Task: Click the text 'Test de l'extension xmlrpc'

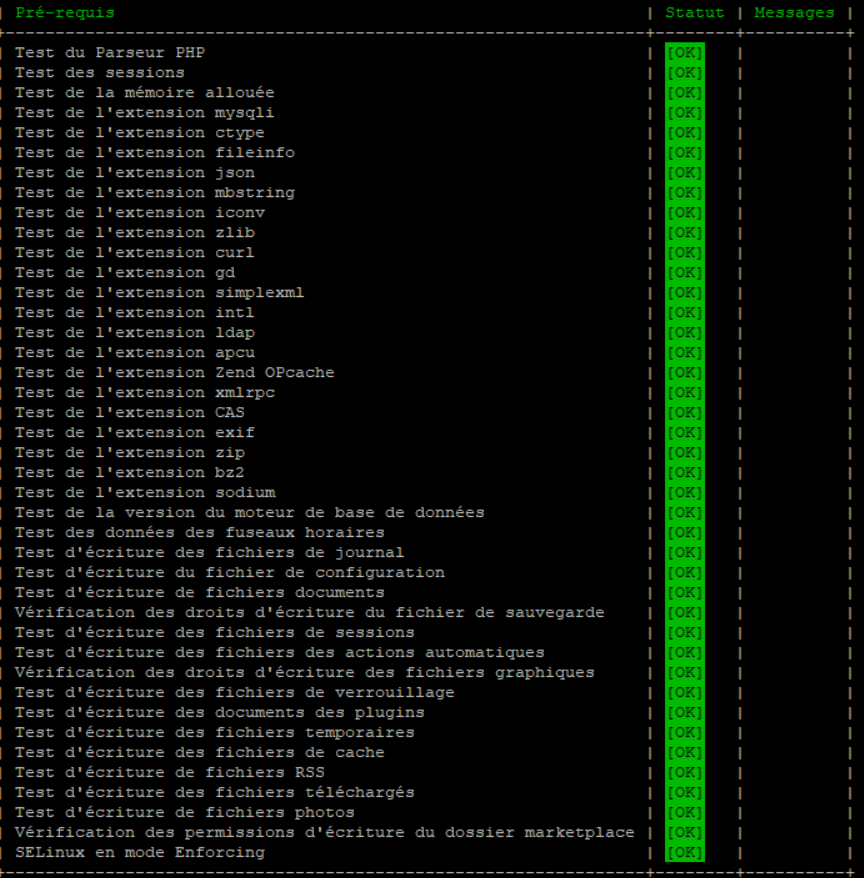Action: (144, 393)
